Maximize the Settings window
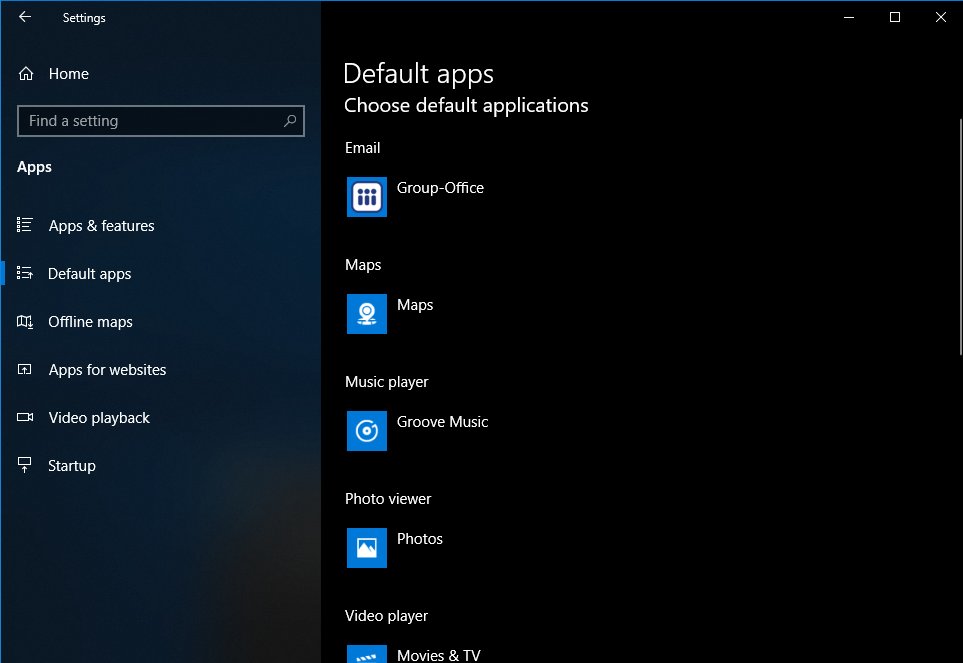Viewport: 963px width, 663px height. (x=895, y=17)
